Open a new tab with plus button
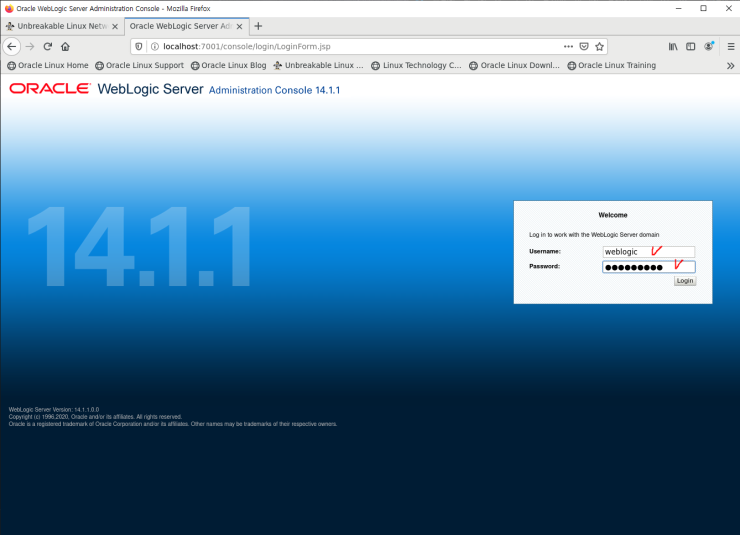This screenshot has width=740, height=535. 258,26
